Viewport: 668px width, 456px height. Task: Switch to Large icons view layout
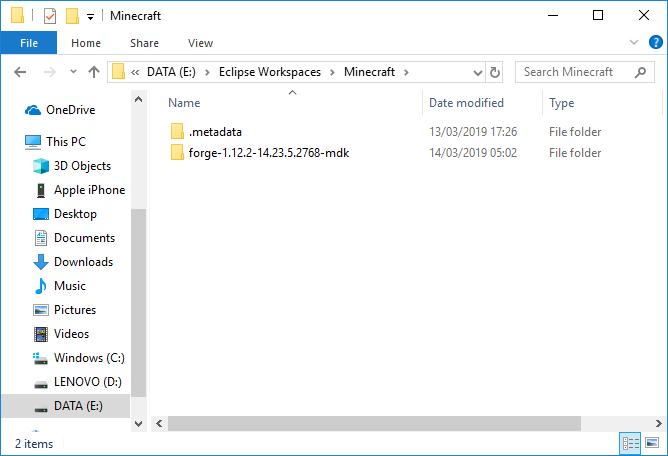click(x=652, y=443)
